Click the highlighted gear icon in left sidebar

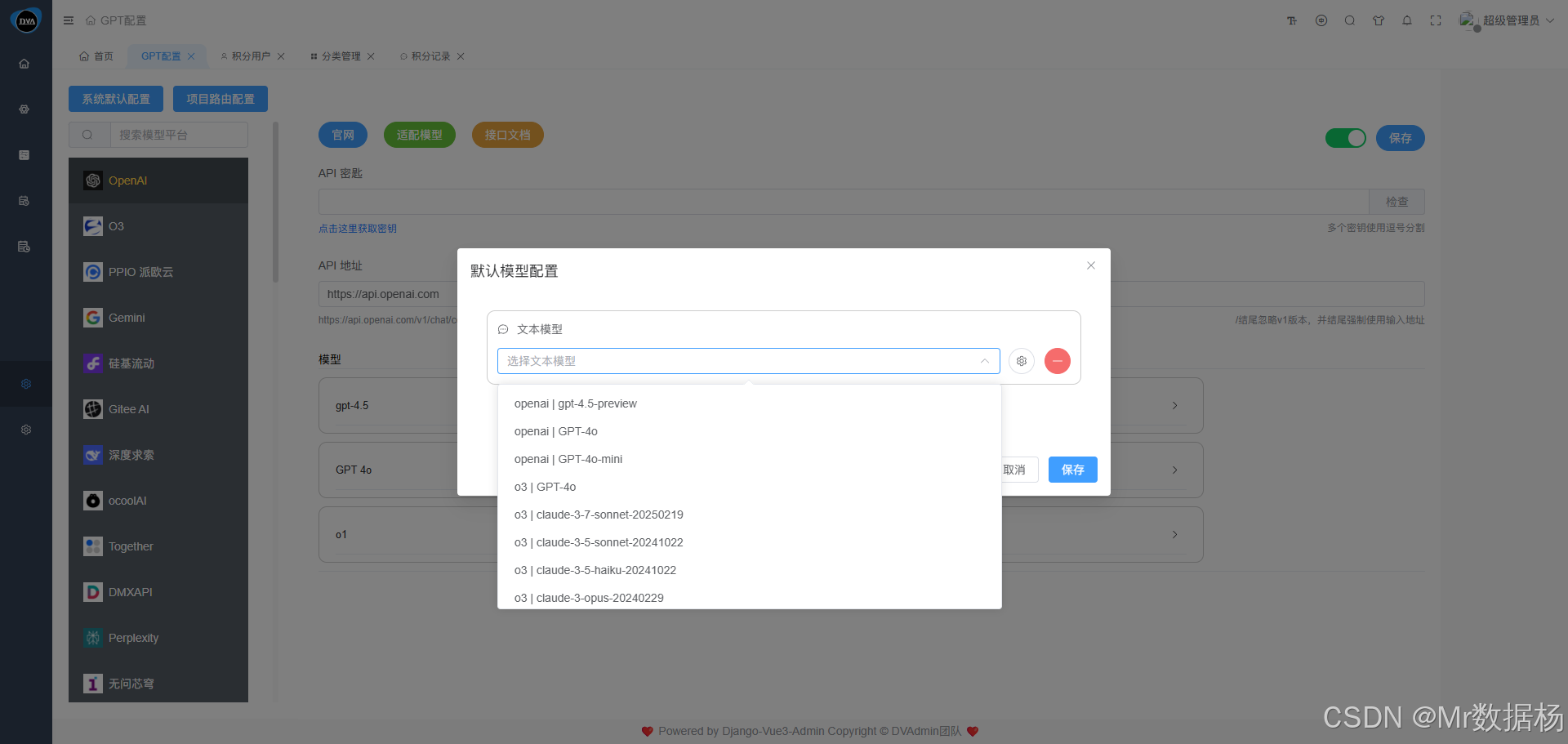pyautogui.click(x=26, y=384)
